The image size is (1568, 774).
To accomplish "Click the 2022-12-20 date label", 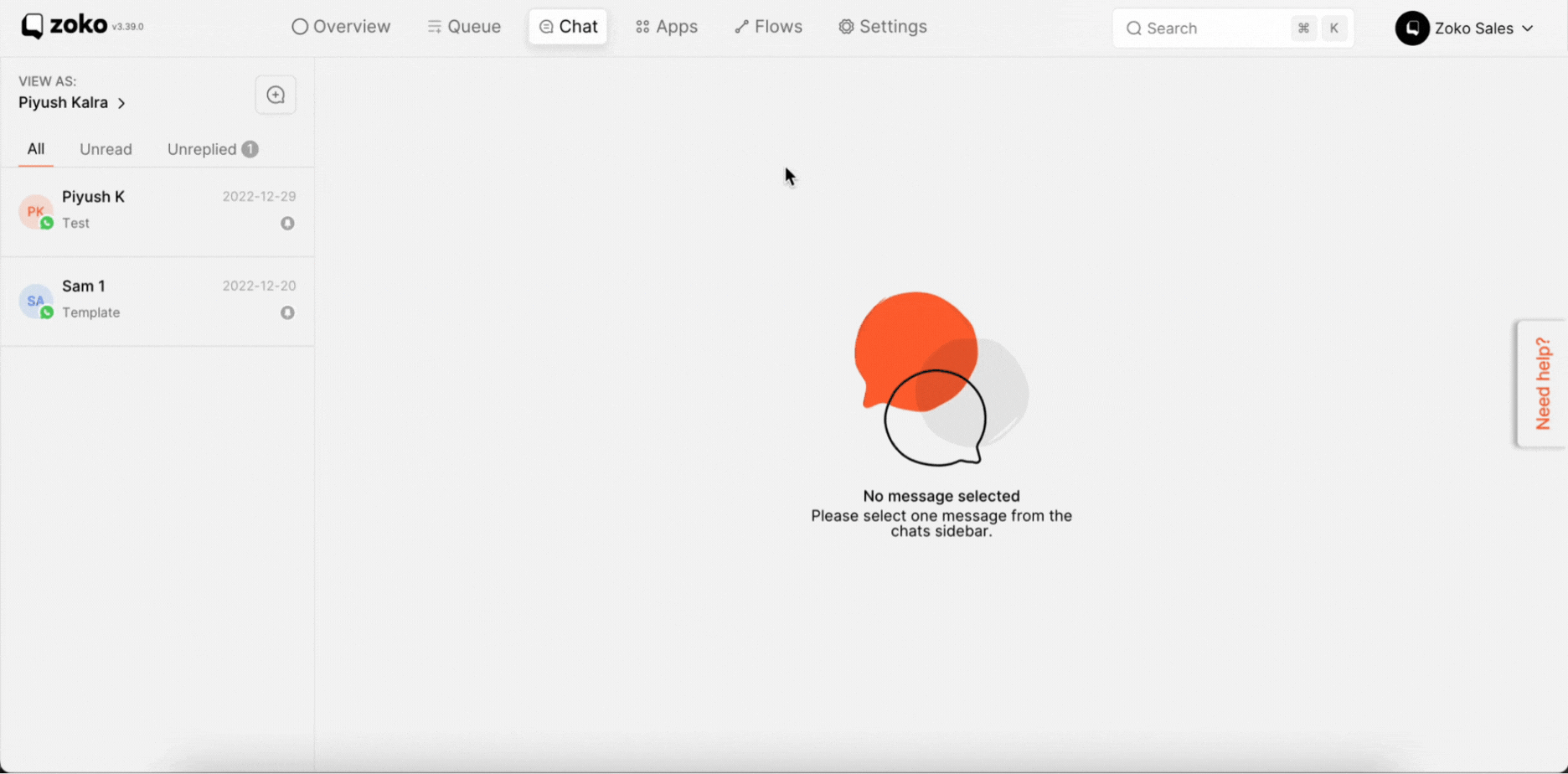I will click(x=259, y=286).
